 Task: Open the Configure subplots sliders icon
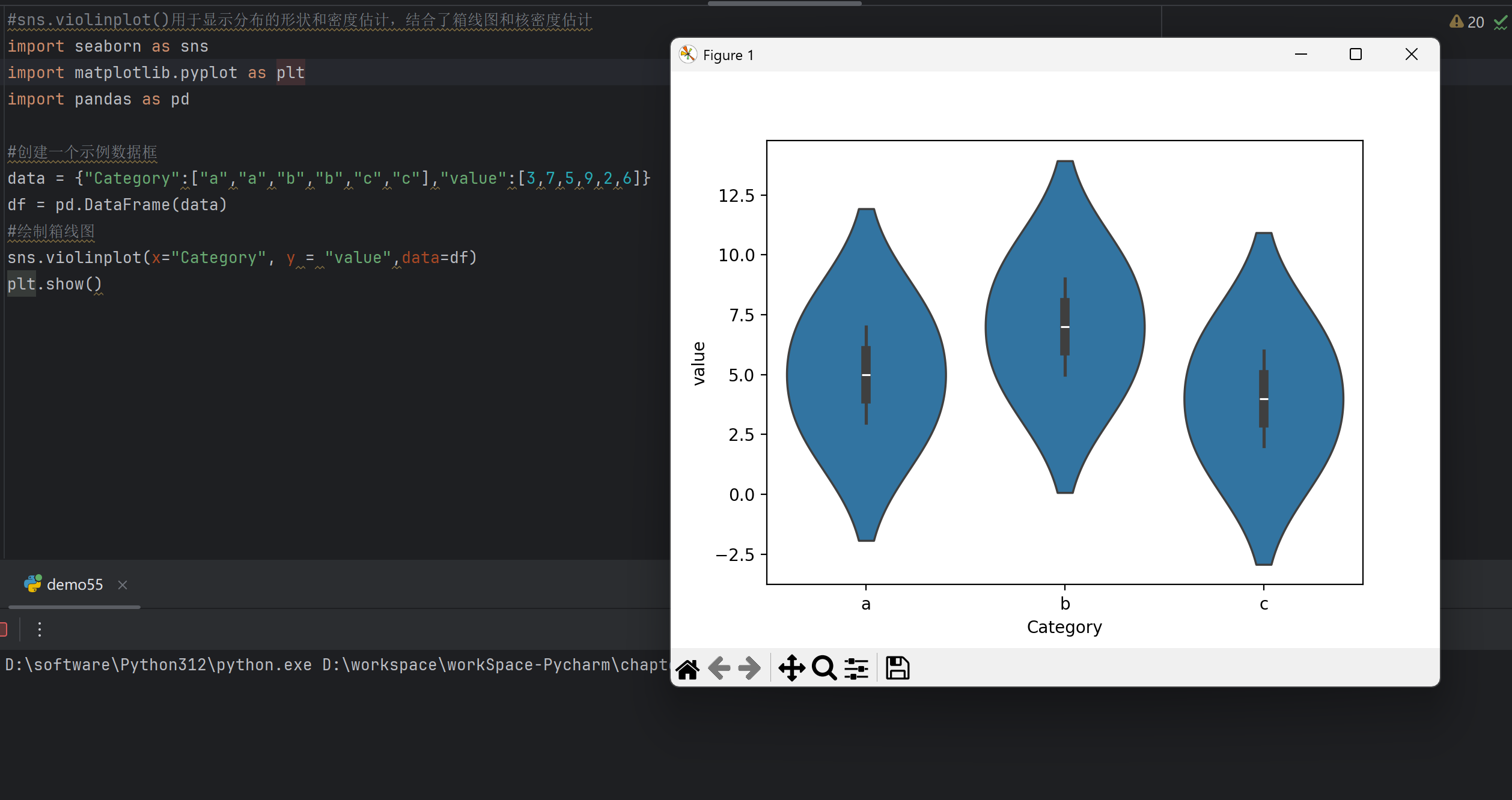click(x=856, y=668)
